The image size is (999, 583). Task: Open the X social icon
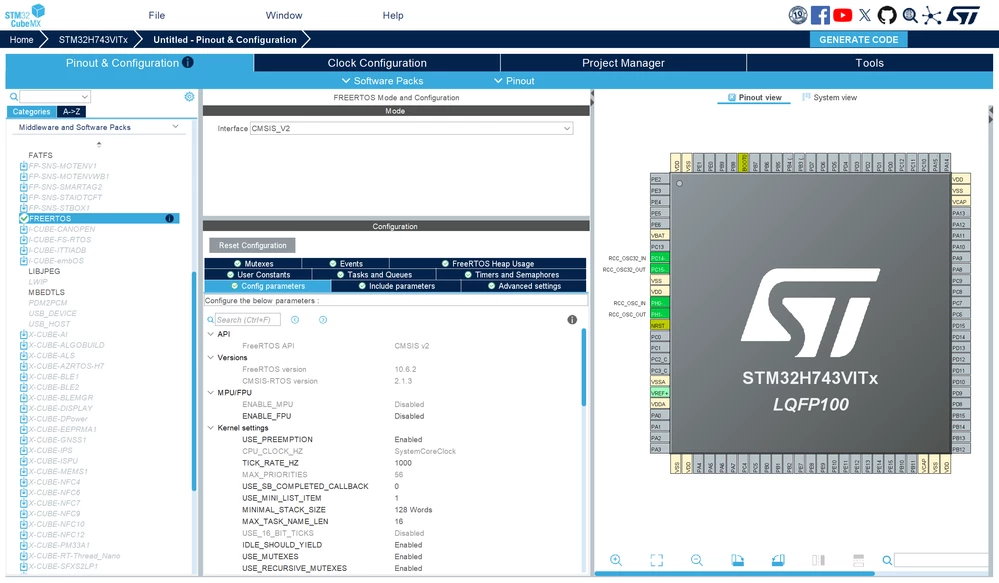tap(865, 15)
